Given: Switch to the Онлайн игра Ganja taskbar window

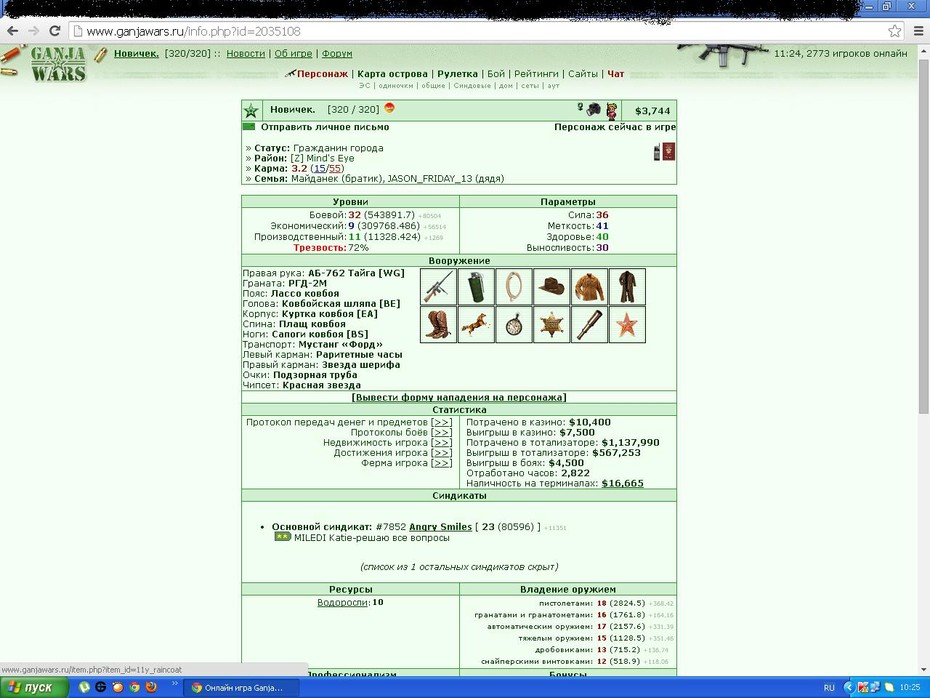Looking at the screenshot, I should [x=242, y=688].
